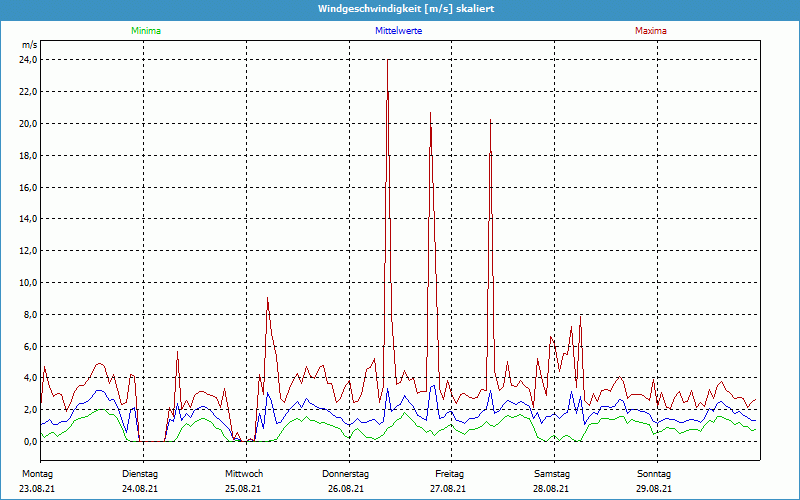Click the Freitag day label

click(x=449, y=474)
